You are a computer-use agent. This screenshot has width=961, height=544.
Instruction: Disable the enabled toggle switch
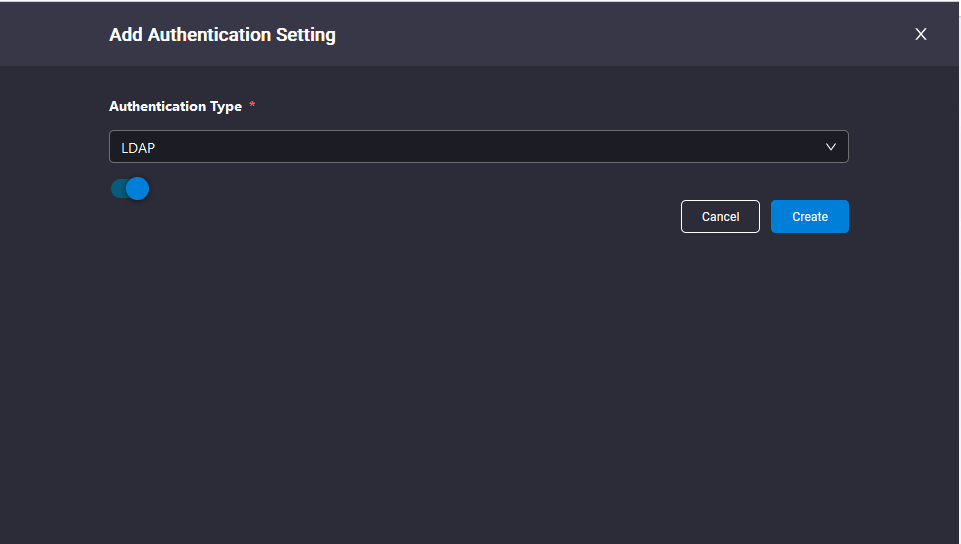[x=130, y=189]
